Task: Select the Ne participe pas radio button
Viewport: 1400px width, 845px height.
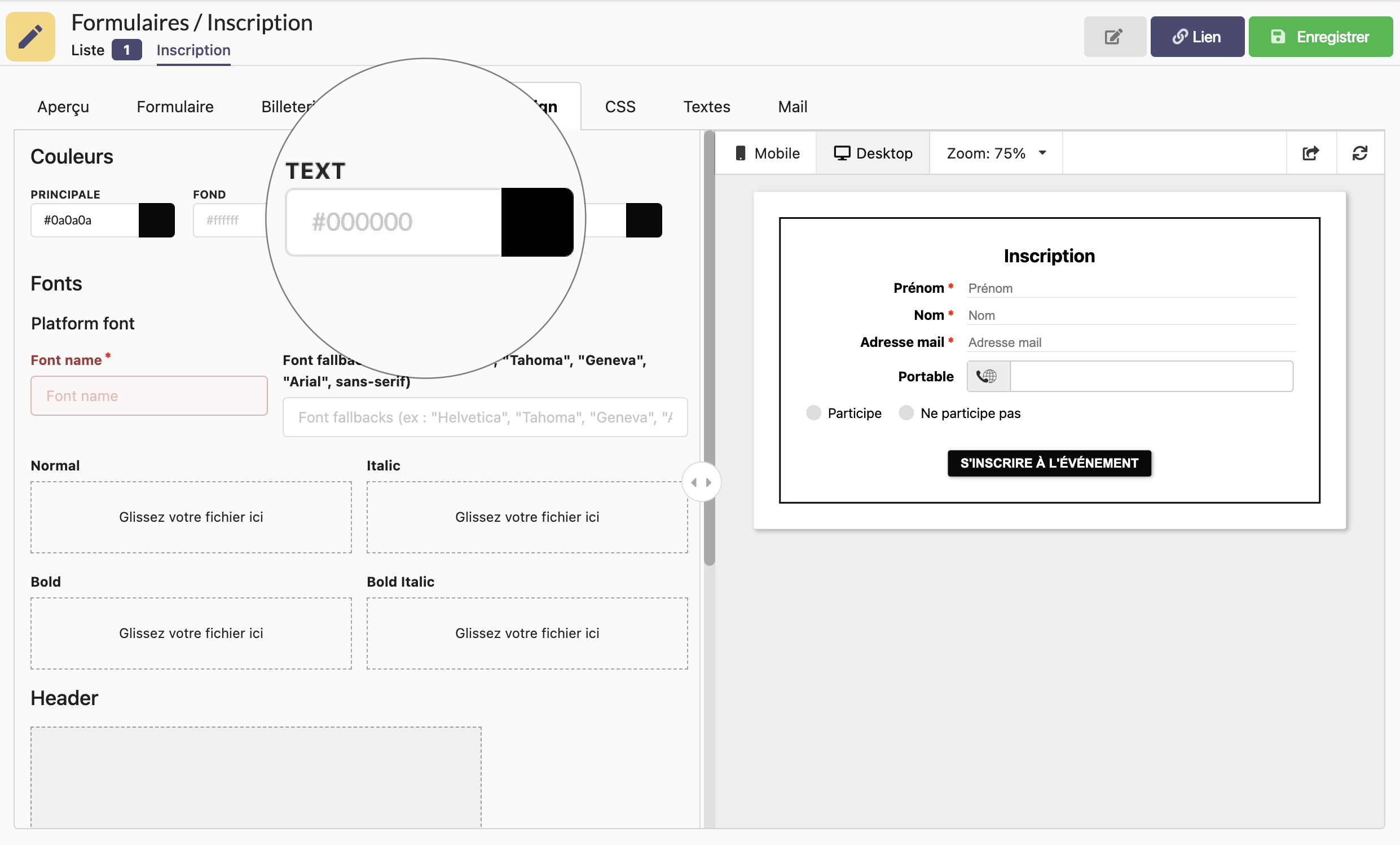Action: pos(905,412)
